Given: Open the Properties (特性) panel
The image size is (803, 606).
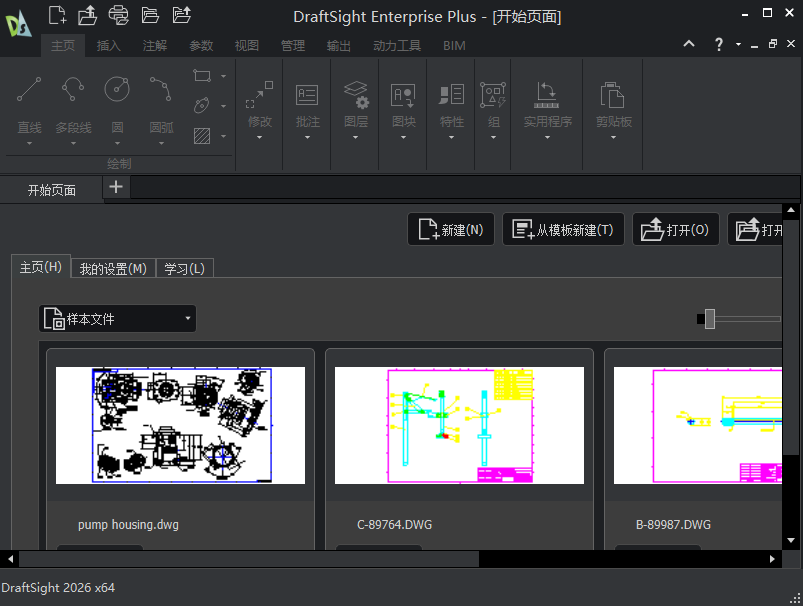Looking at the screenshot, I should coord(451,110).
